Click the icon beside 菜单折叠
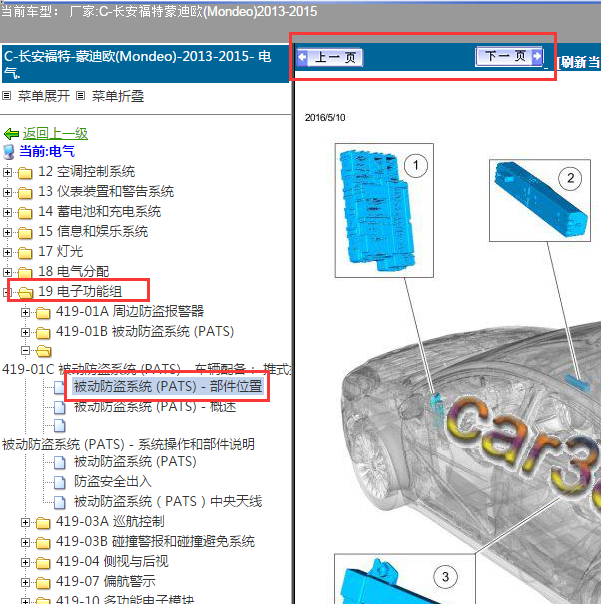The height and width of the screenshot is (604, 601). (80, 95)
